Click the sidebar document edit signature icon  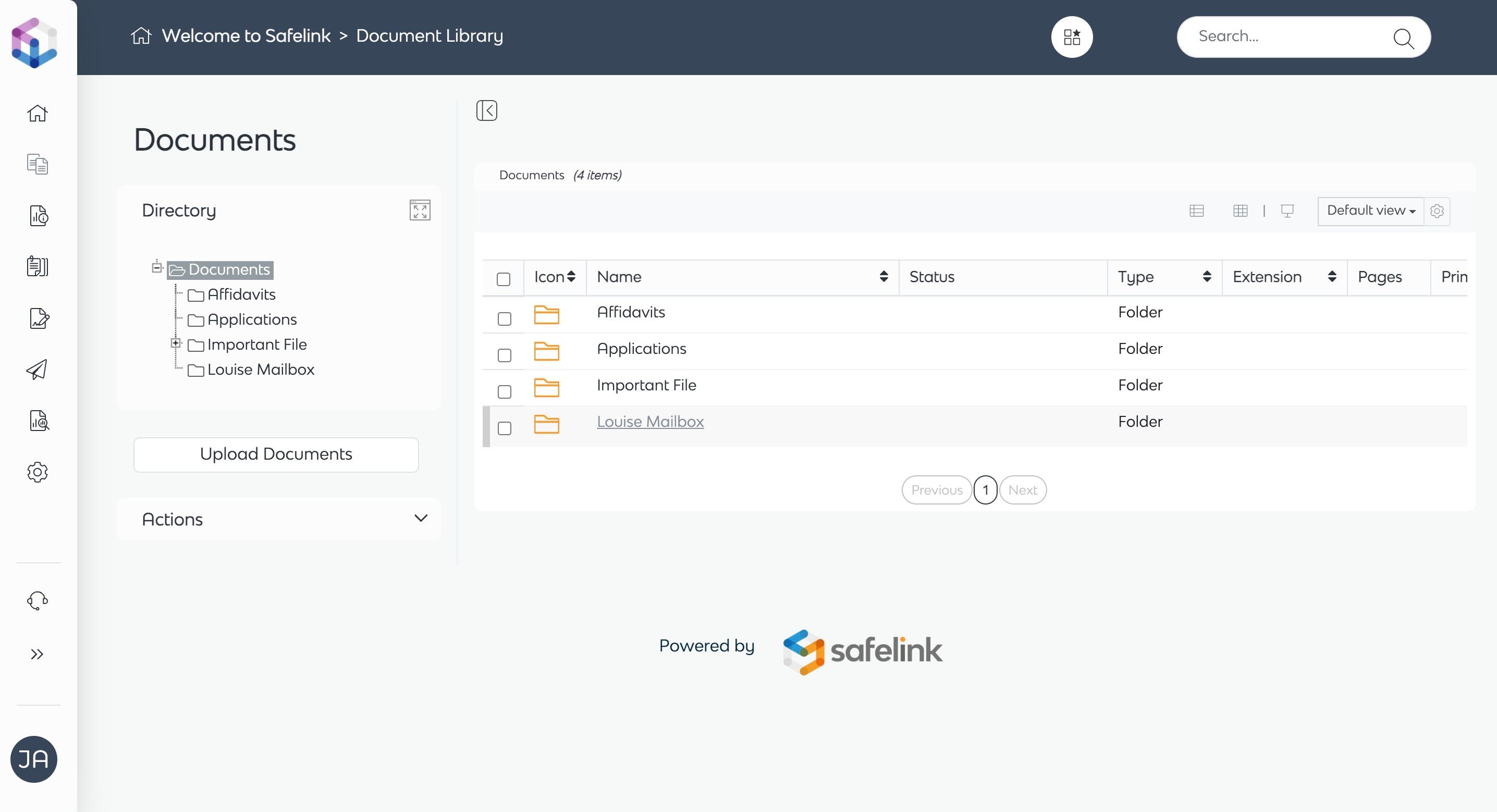coord(39,318)
